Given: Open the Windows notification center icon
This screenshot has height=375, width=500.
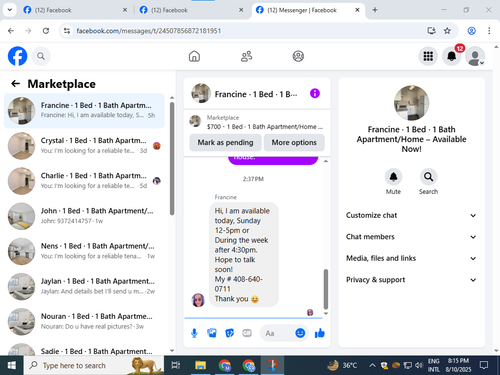Looking at the screenshot, I should pyautogui.click(x=484, y=366).
